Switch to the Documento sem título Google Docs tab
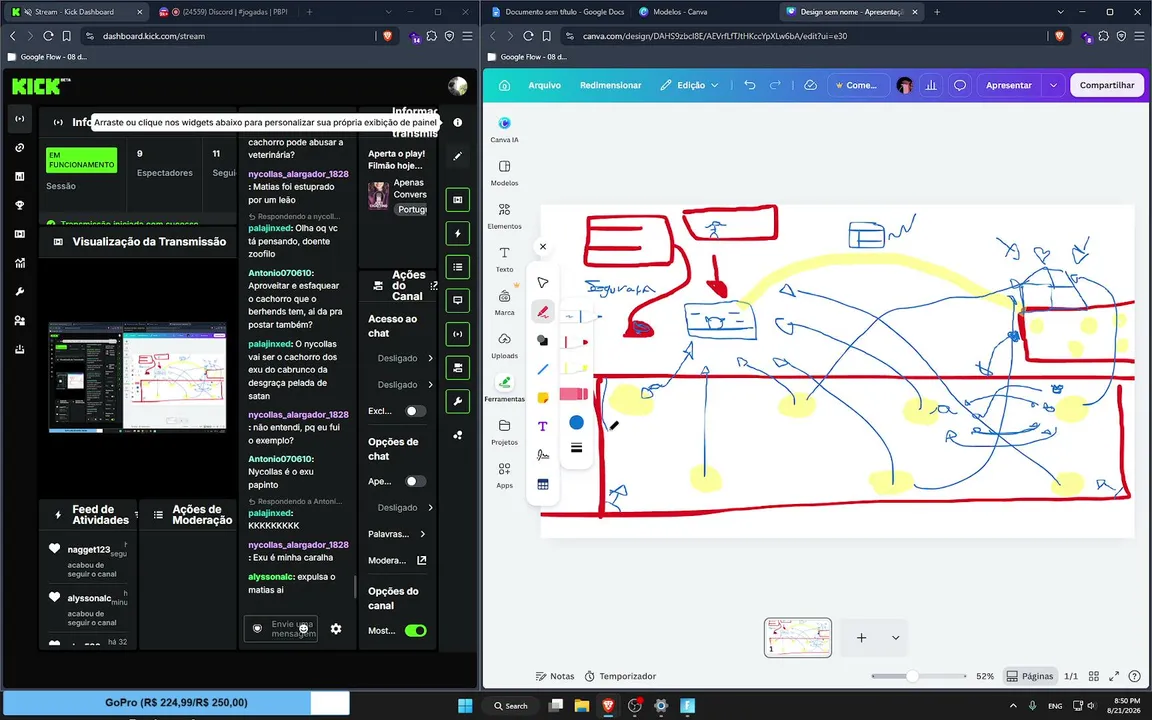This screenshot has height=720, width=1152. (x=558, y=12)
